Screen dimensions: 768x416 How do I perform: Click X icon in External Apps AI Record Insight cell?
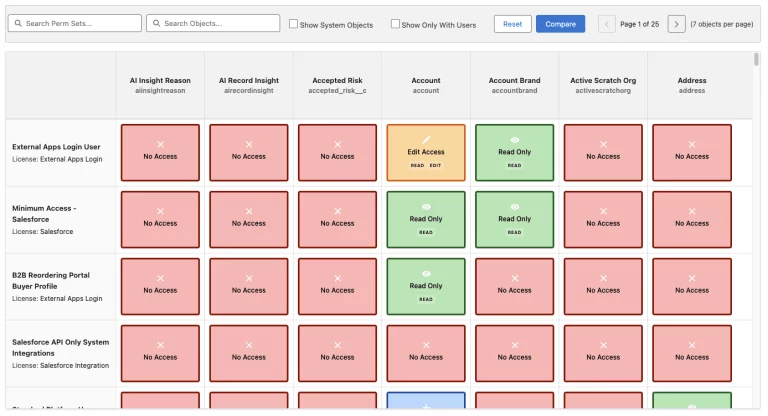tap(249, 145)
